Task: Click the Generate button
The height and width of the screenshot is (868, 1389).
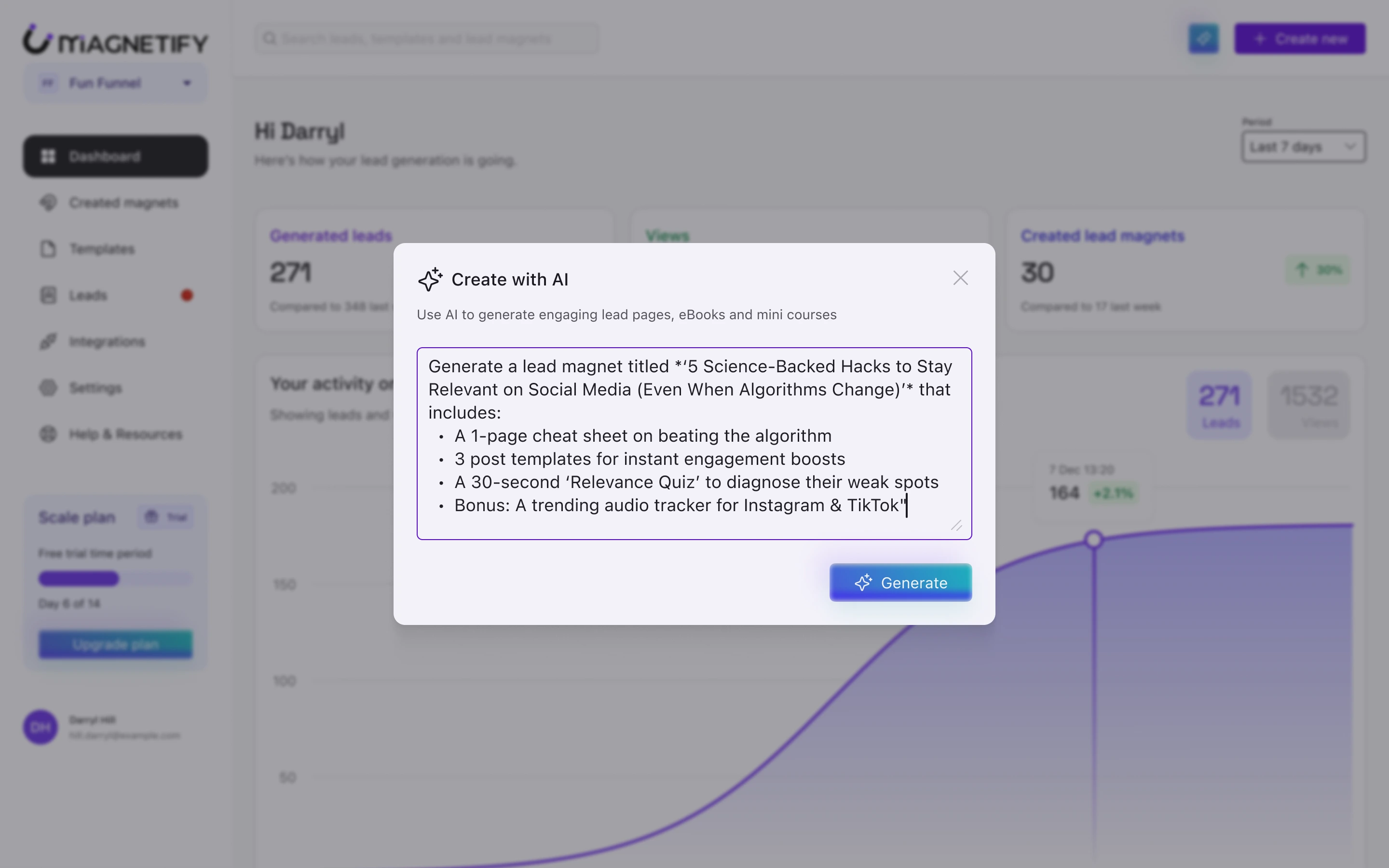Action: click(900, 583)
